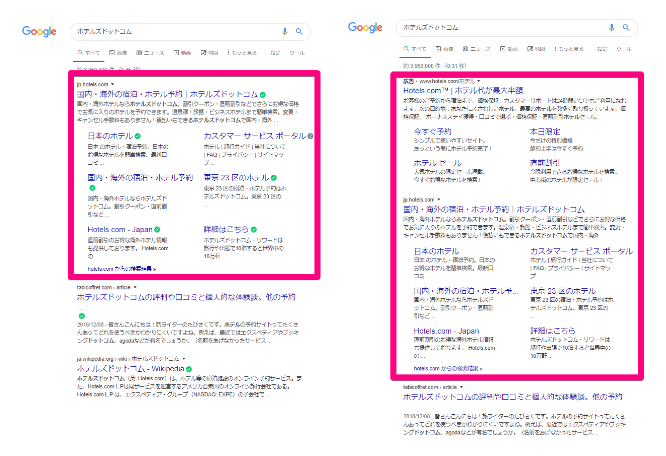Expand the arrow beside tabicoffret.com on the left page
The image size is (666, 456).
point(135,287)
